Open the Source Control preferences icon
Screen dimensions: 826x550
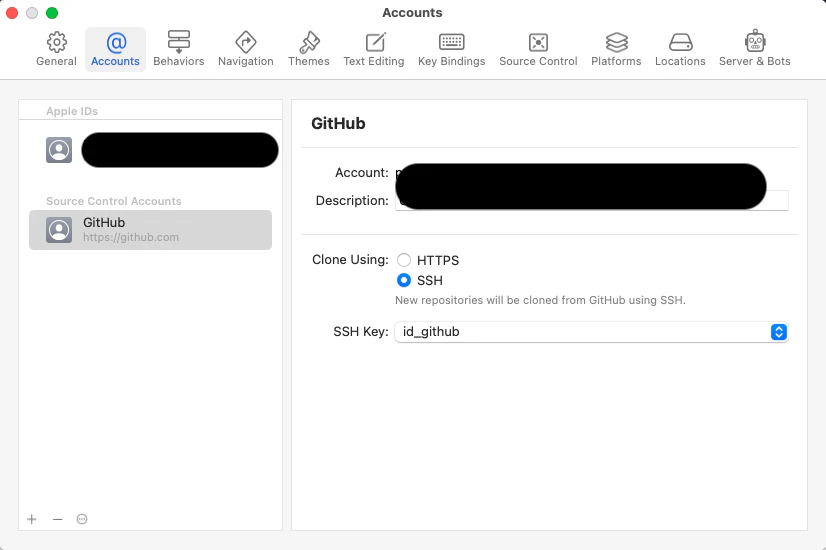click(x=538, y=42)
